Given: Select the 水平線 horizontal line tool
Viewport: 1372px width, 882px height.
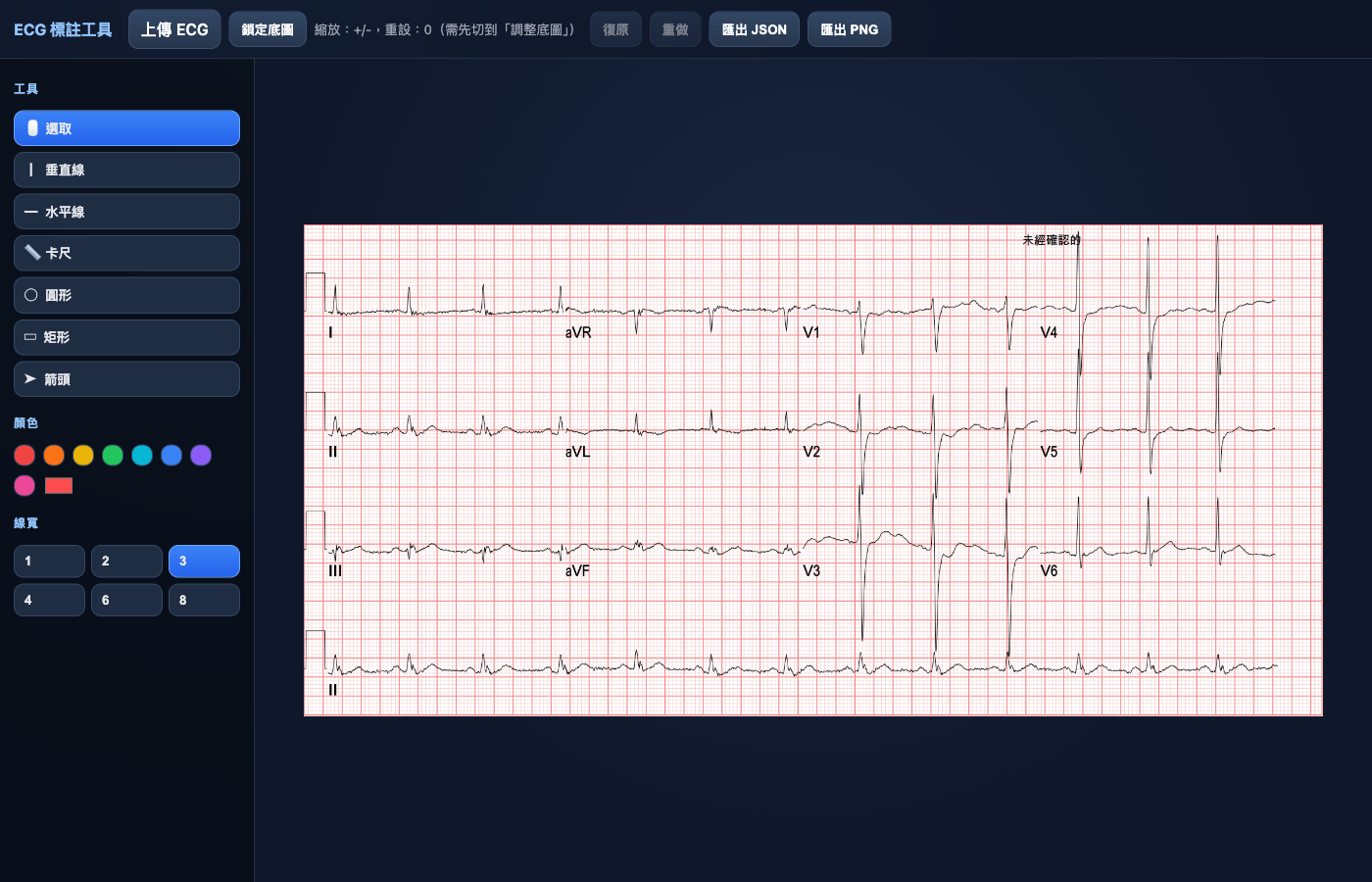Looking at the screenshot, I should [126, 211].
